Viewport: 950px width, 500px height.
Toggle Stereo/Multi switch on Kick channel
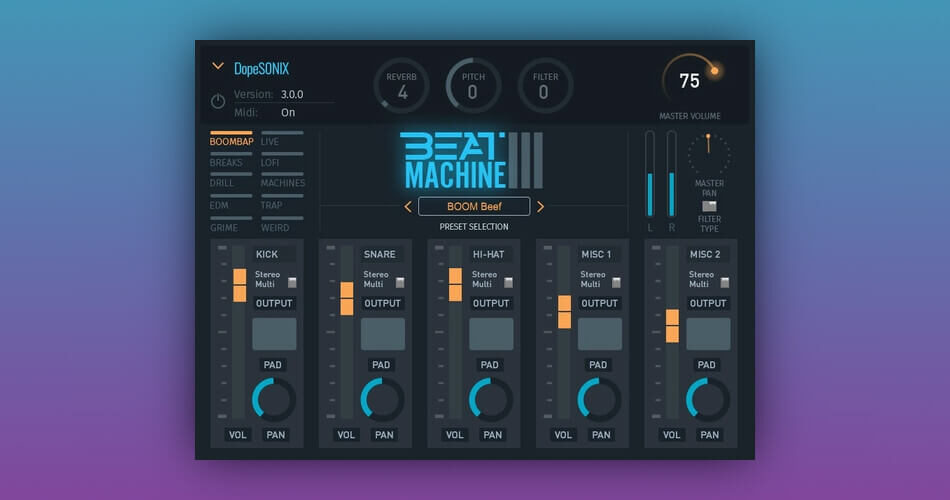293,283
